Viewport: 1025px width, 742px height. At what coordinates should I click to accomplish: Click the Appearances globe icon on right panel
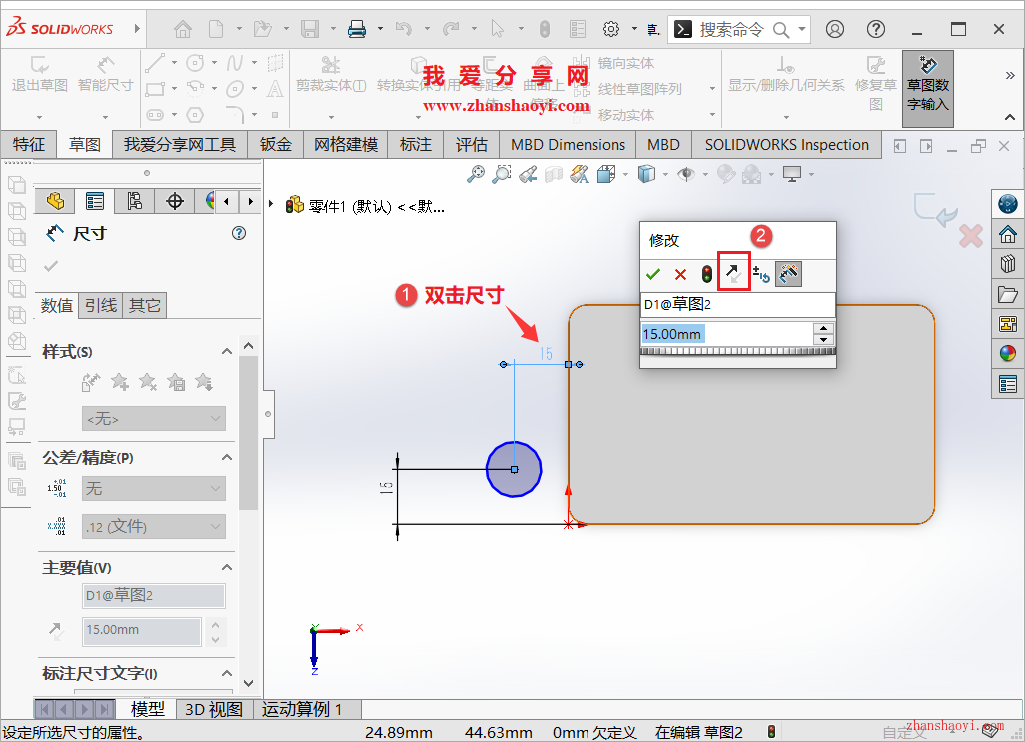click(1007, 353)
